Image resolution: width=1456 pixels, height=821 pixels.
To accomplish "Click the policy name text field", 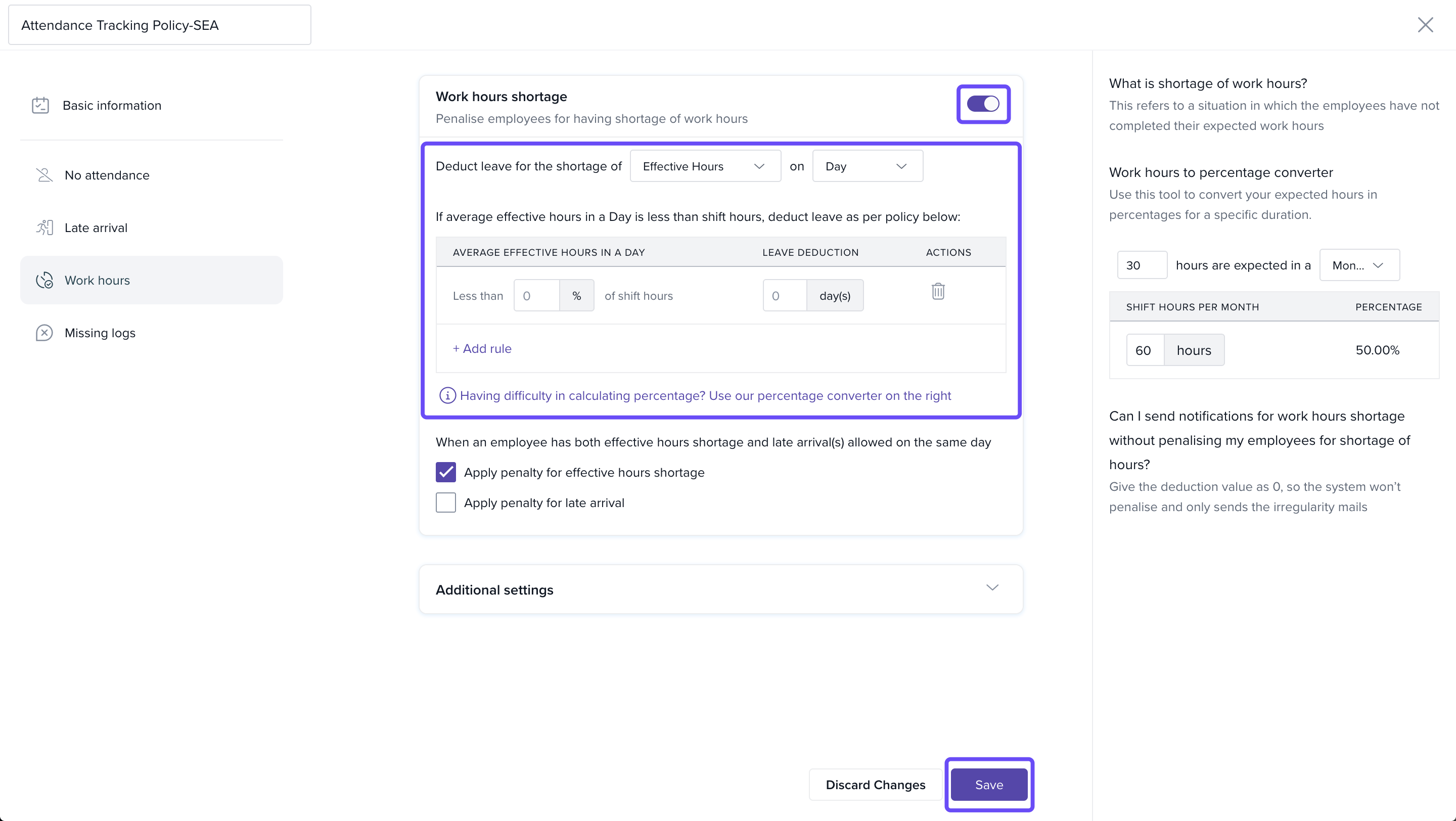I will click(x=159, y=25).
